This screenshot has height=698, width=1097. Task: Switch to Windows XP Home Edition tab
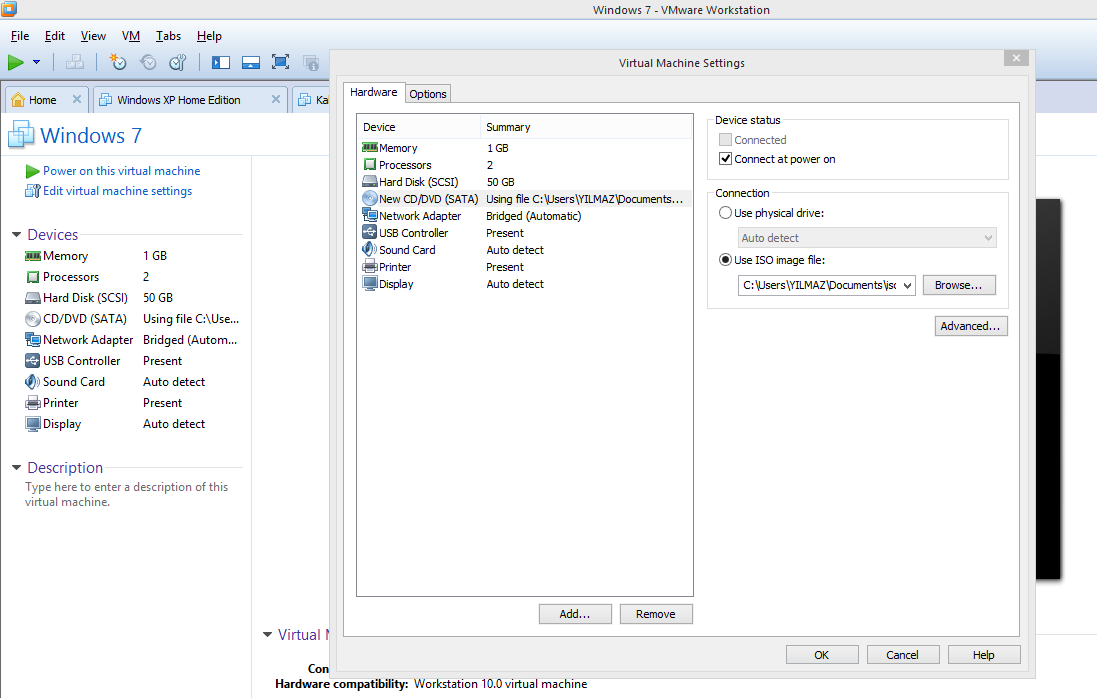(178, 100)
